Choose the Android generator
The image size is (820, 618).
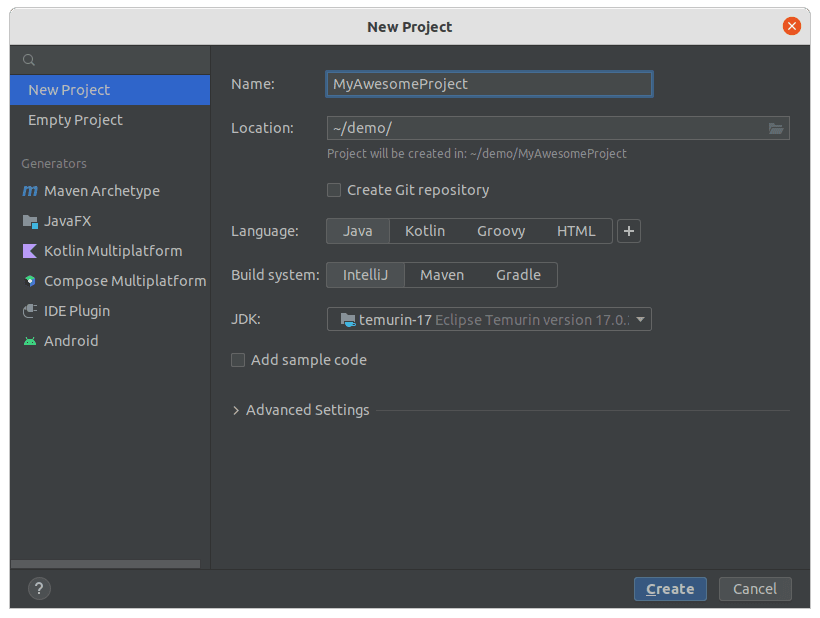(110, 341)
